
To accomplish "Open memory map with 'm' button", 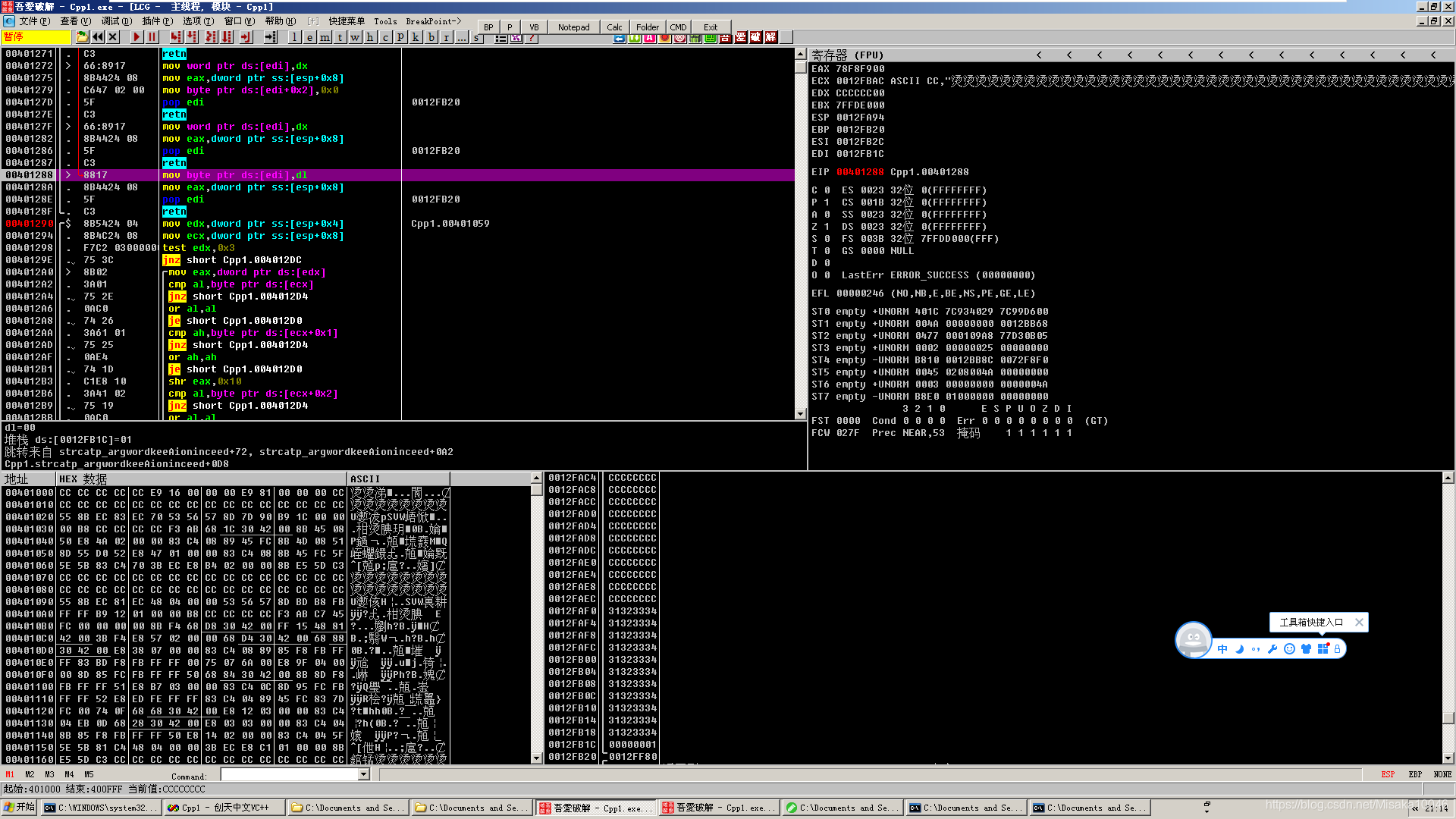I will pos(325,37).
